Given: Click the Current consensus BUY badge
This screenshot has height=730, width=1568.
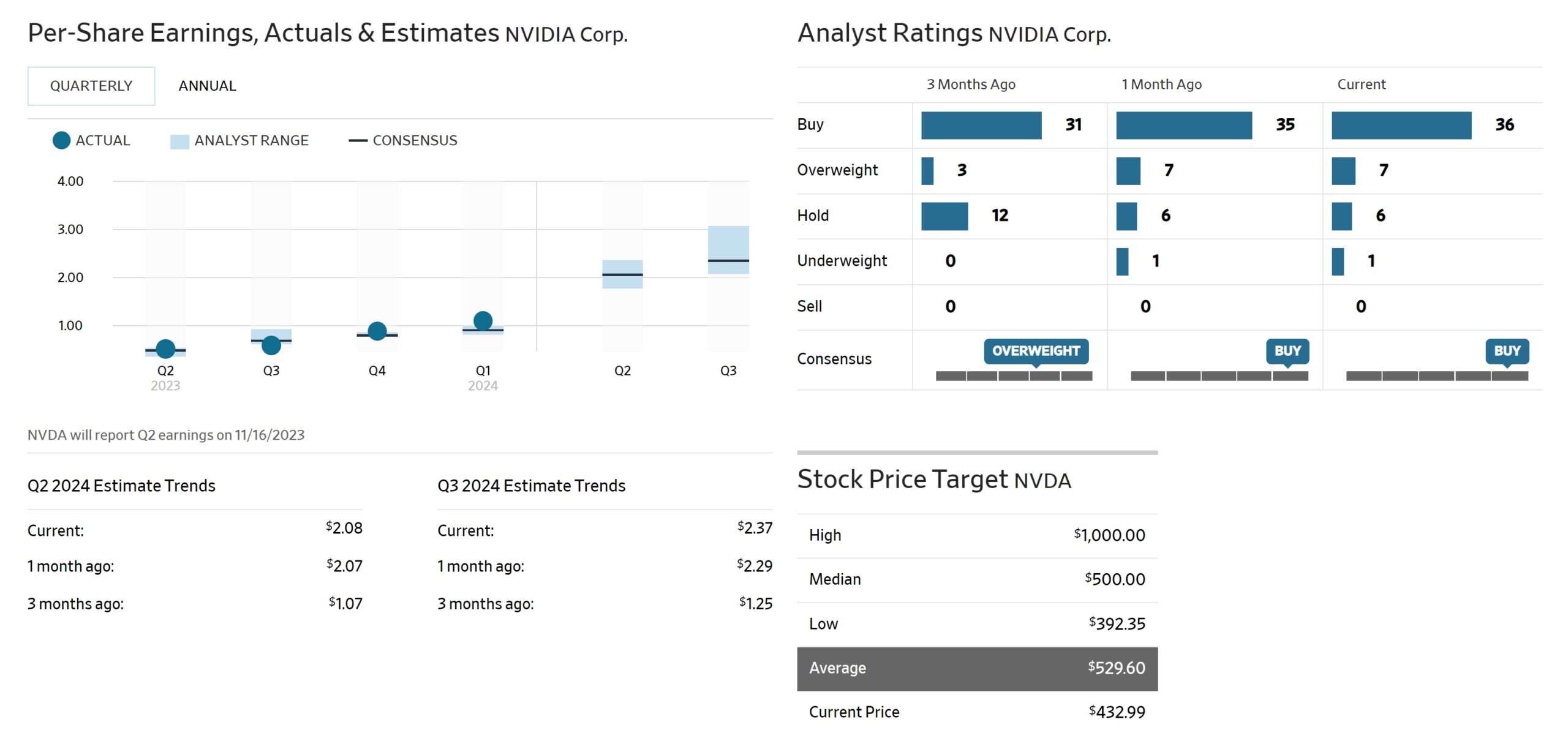Looking at the screenshot, I should coord(1507,350).
